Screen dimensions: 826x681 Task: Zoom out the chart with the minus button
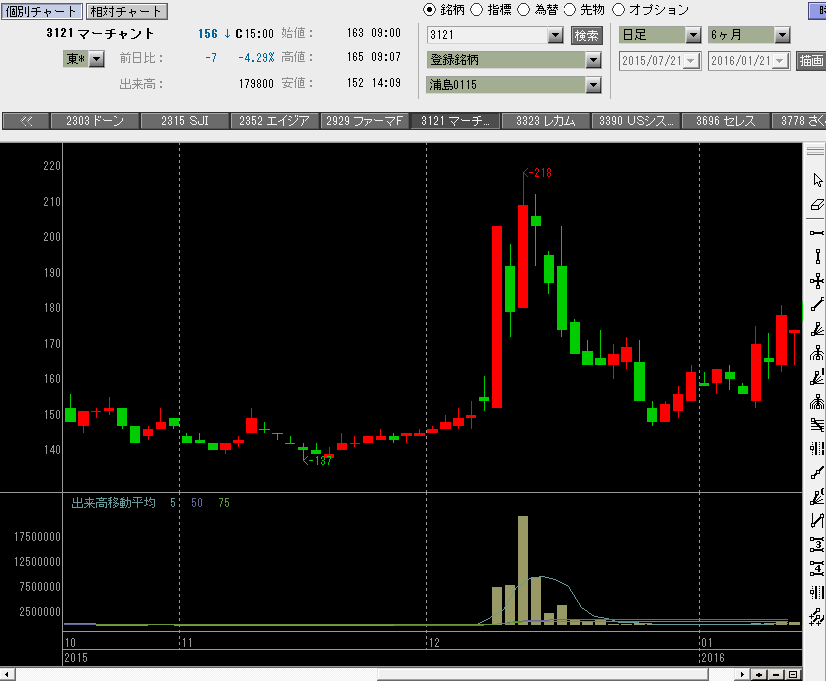tap(776, 674)
